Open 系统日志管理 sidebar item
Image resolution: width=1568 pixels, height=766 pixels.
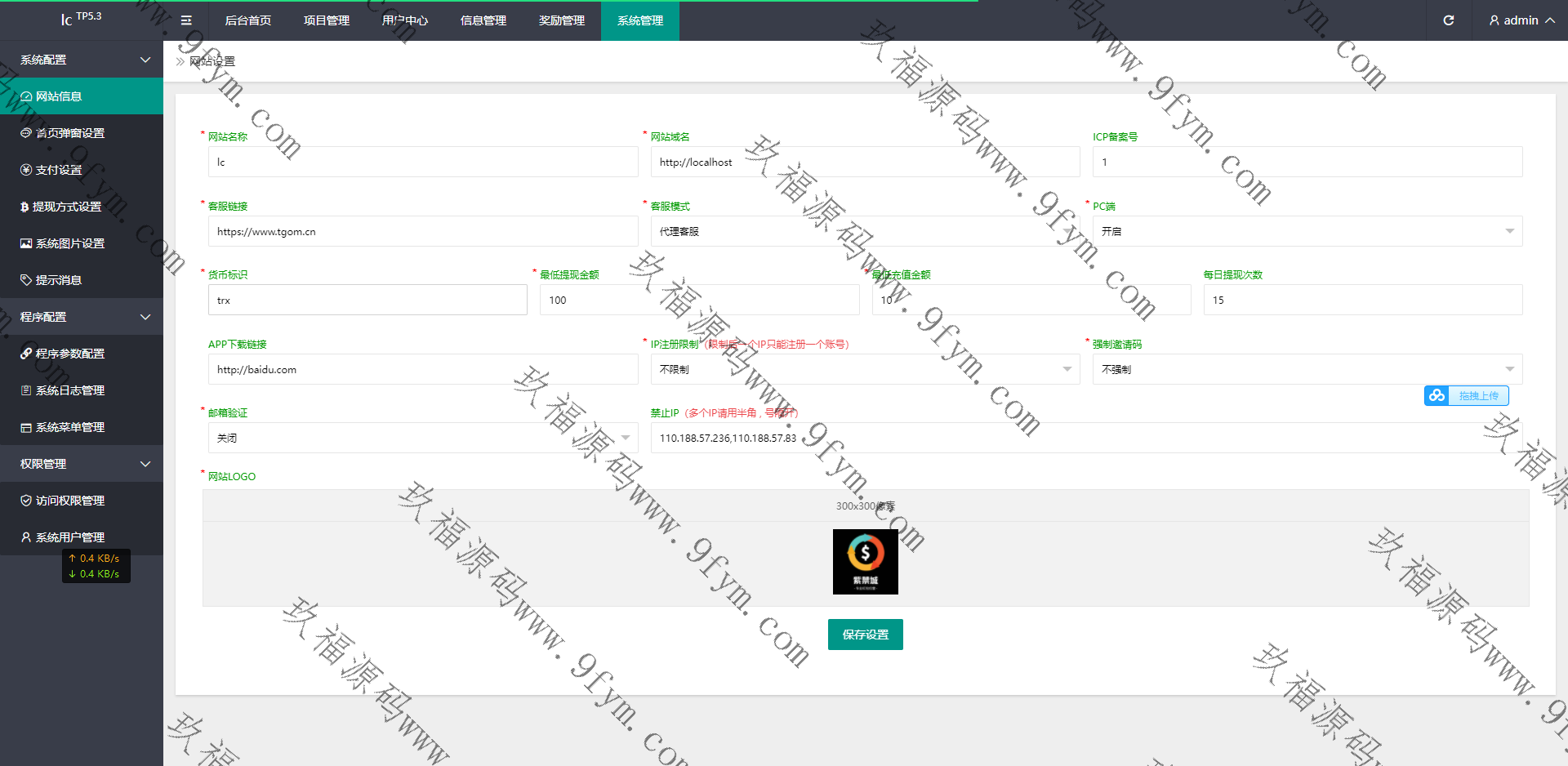pyautogui.click(x=69, y=390)
